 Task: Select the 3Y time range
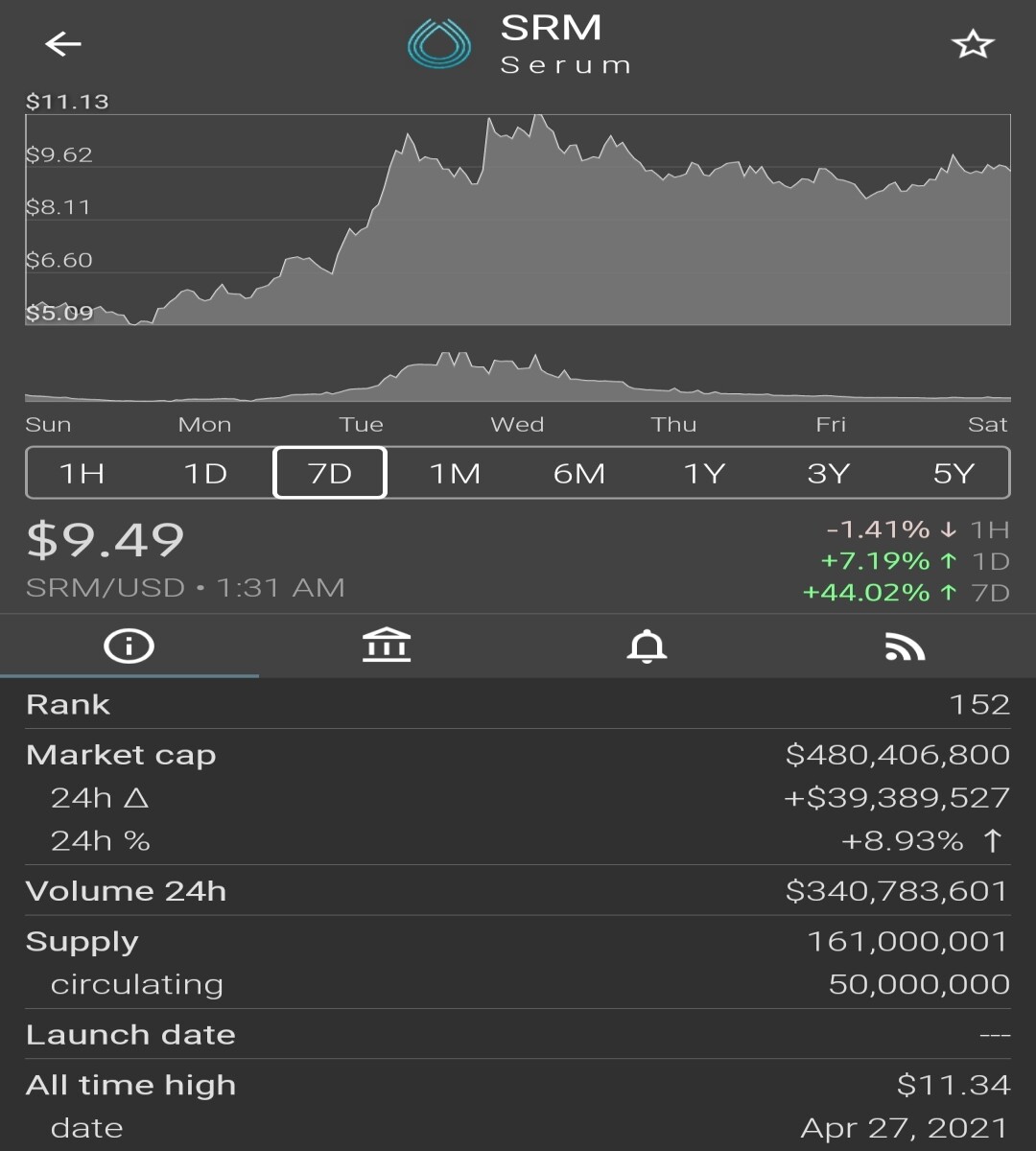[829, 474]
